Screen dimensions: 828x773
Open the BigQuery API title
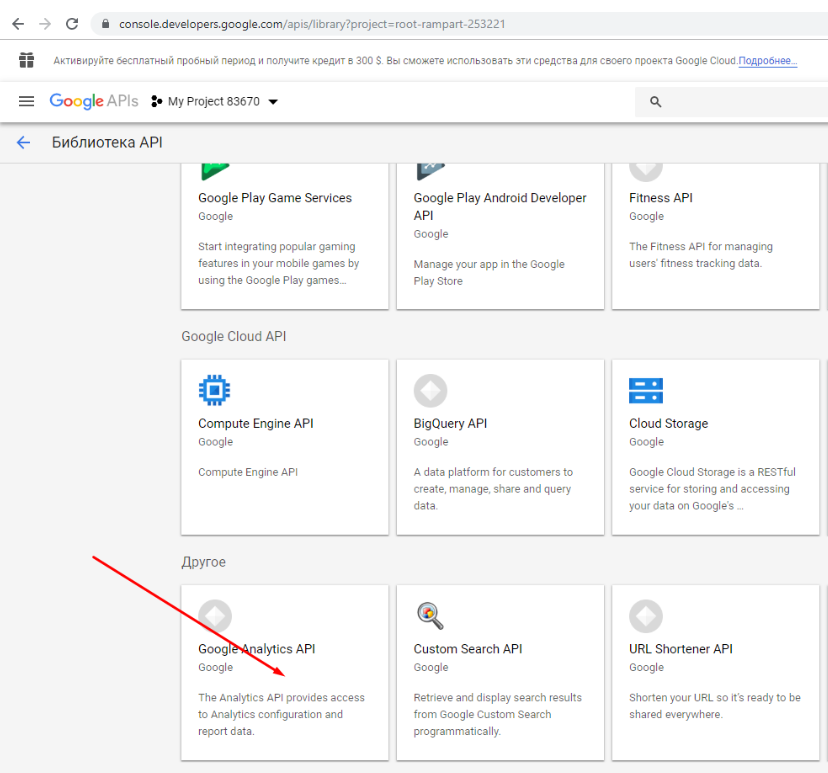pos(450,423)
